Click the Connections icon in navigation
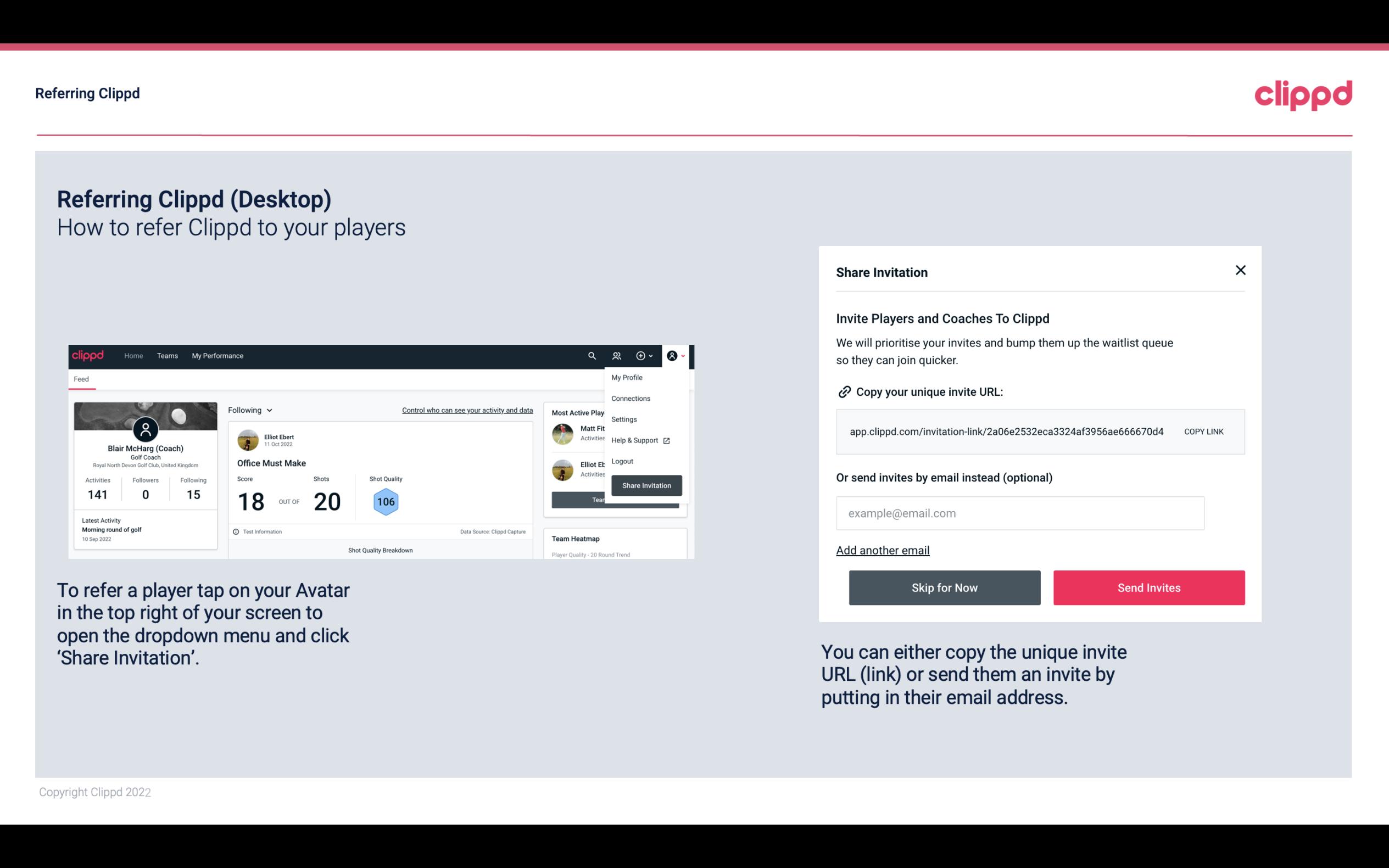Screen dimensions: 1389x868 point(617,356)
